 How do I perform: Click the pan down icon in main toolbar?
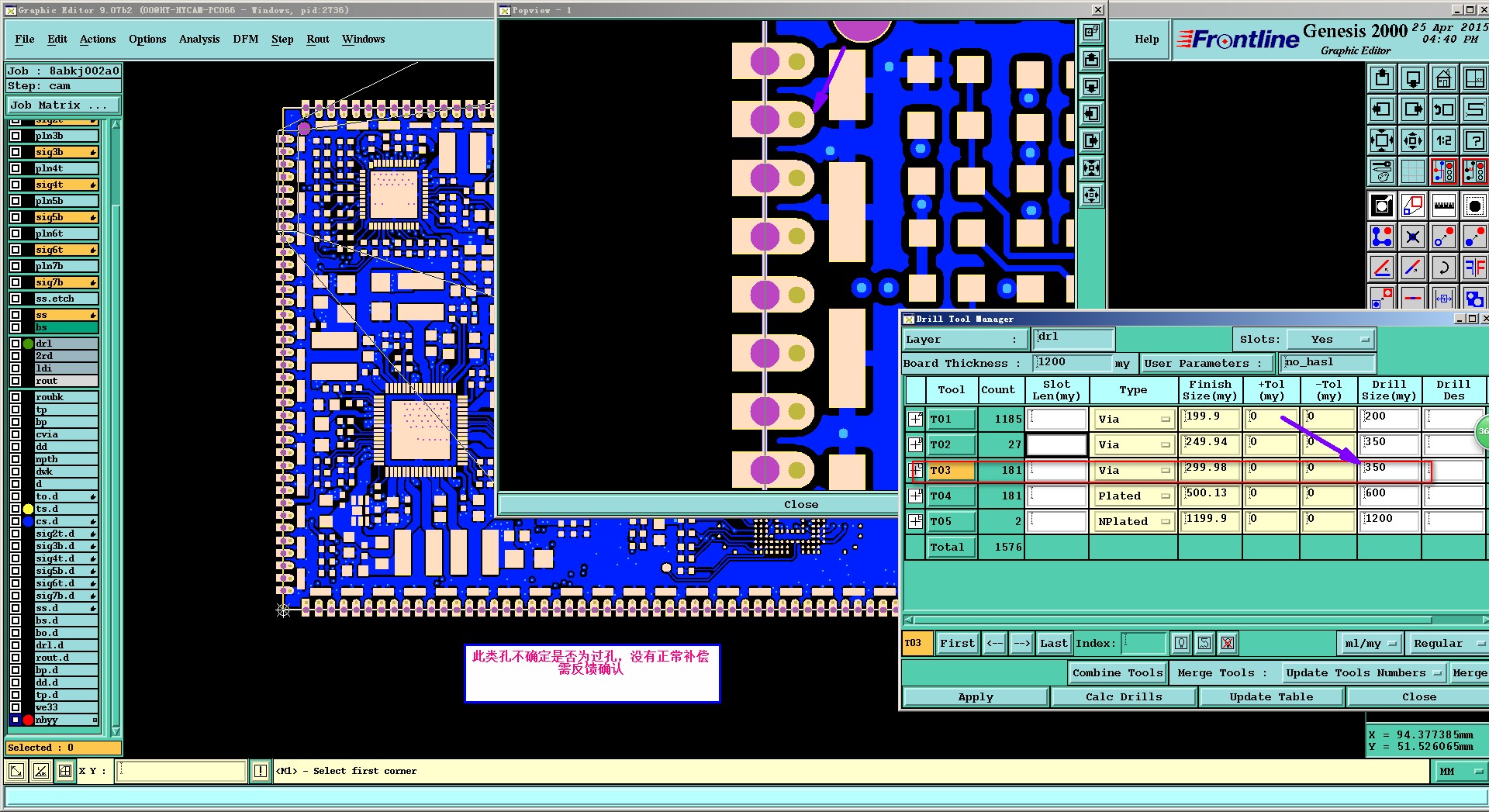pyautogui.click(x=1413, y=78)
